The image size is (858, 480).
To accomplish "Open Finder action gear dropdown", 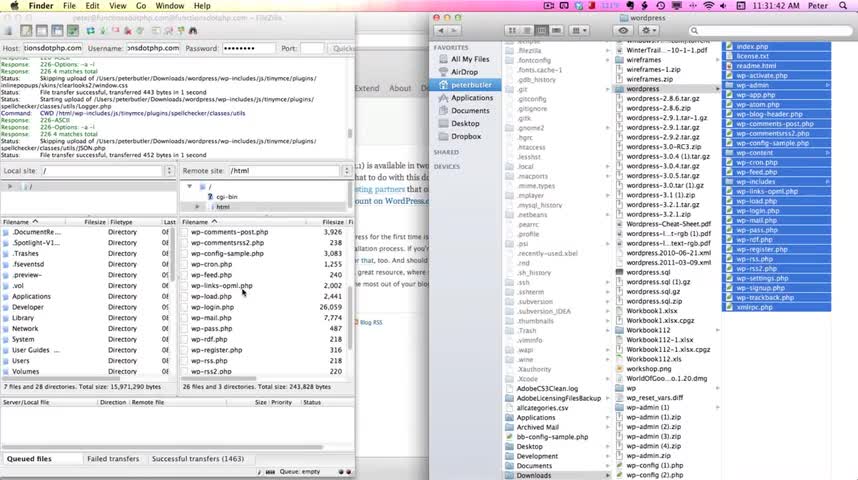I will click(649, 31).
